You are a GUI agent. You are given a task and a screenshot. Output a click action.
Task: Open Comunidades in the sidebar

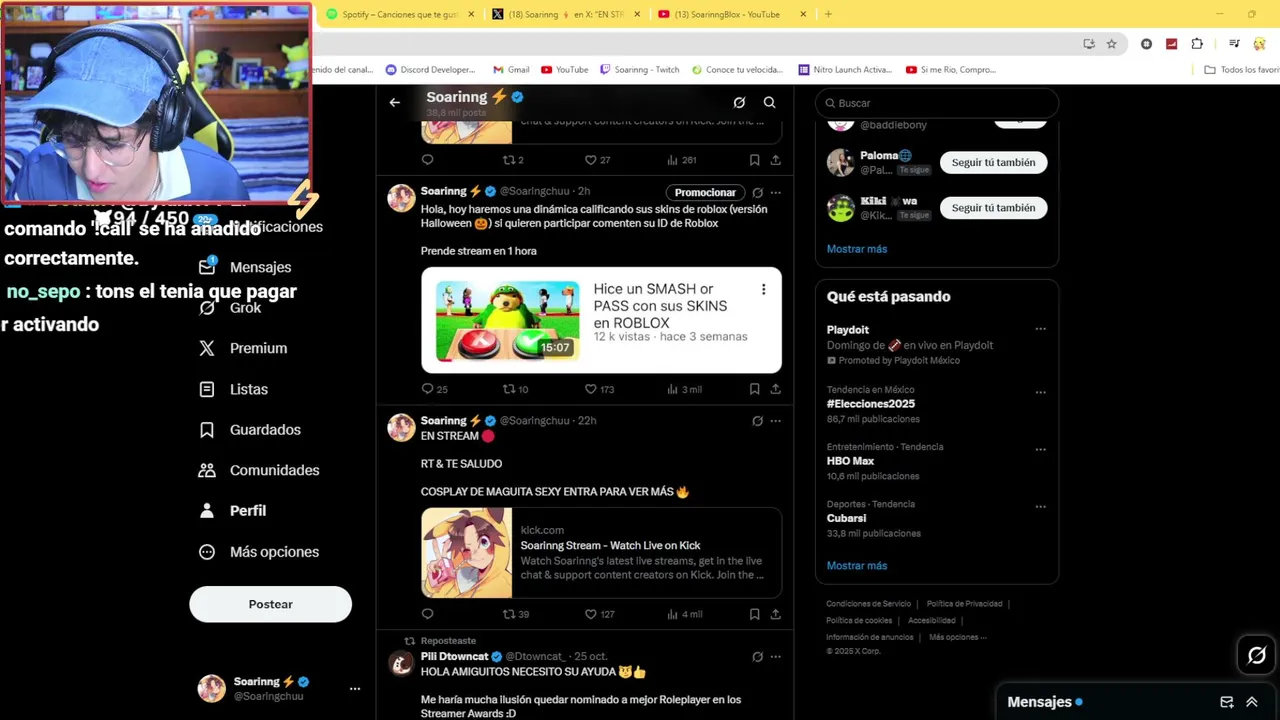(x=259, y=470)
